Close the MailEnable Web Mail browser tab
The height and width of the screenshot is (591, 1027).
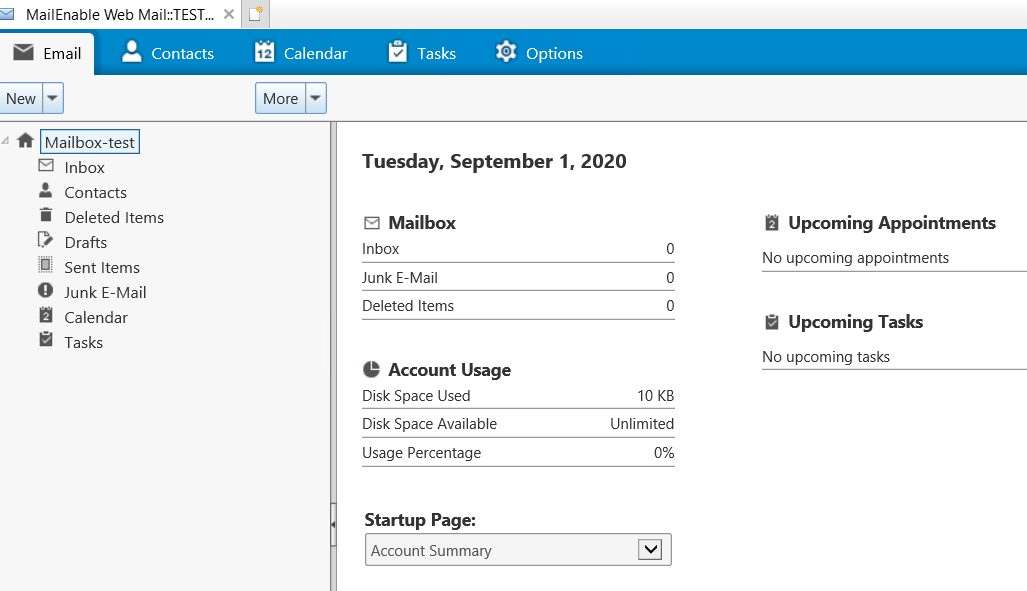tap(229, 14)
